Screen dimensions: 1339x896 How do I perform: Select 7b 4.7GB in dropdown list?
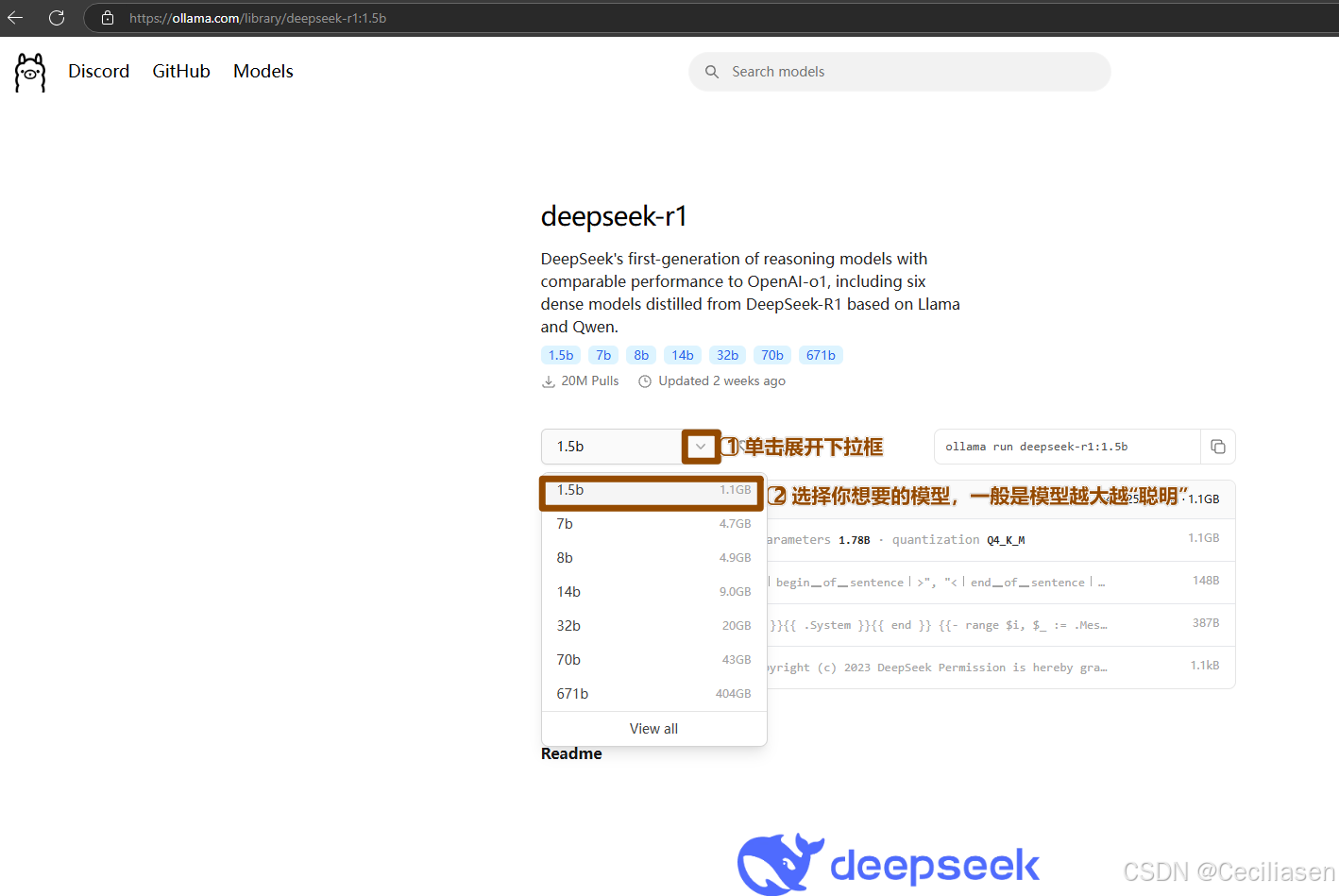pos(653,524)
